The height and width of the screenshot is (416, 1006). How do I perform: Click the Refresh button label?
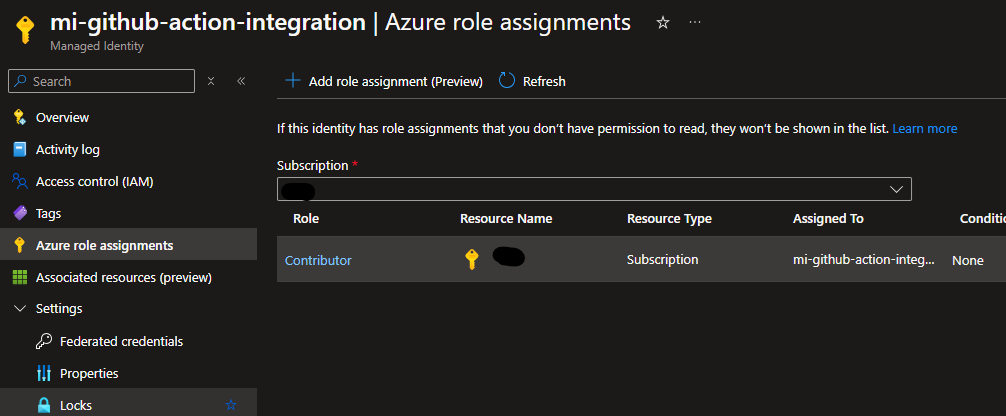point(544,82)
